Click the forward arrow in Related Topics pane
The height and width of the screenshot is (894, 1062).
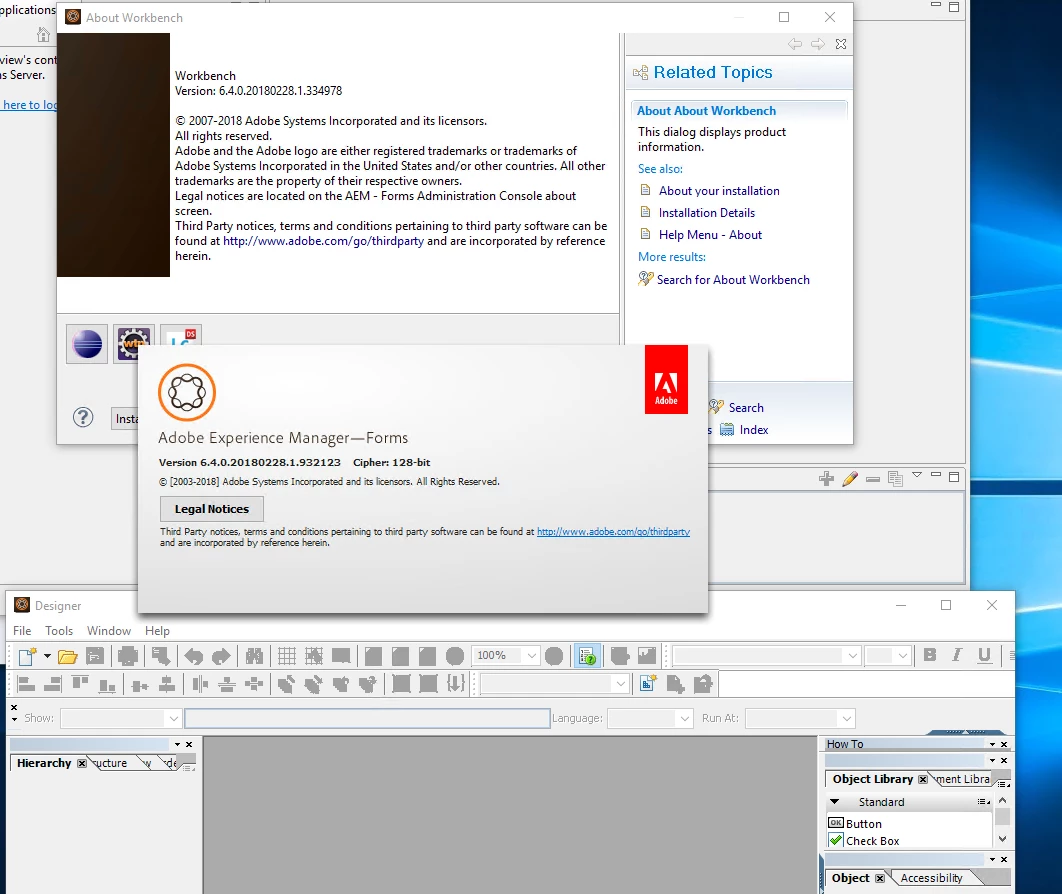pyautogui.click(x=818, y=44)
